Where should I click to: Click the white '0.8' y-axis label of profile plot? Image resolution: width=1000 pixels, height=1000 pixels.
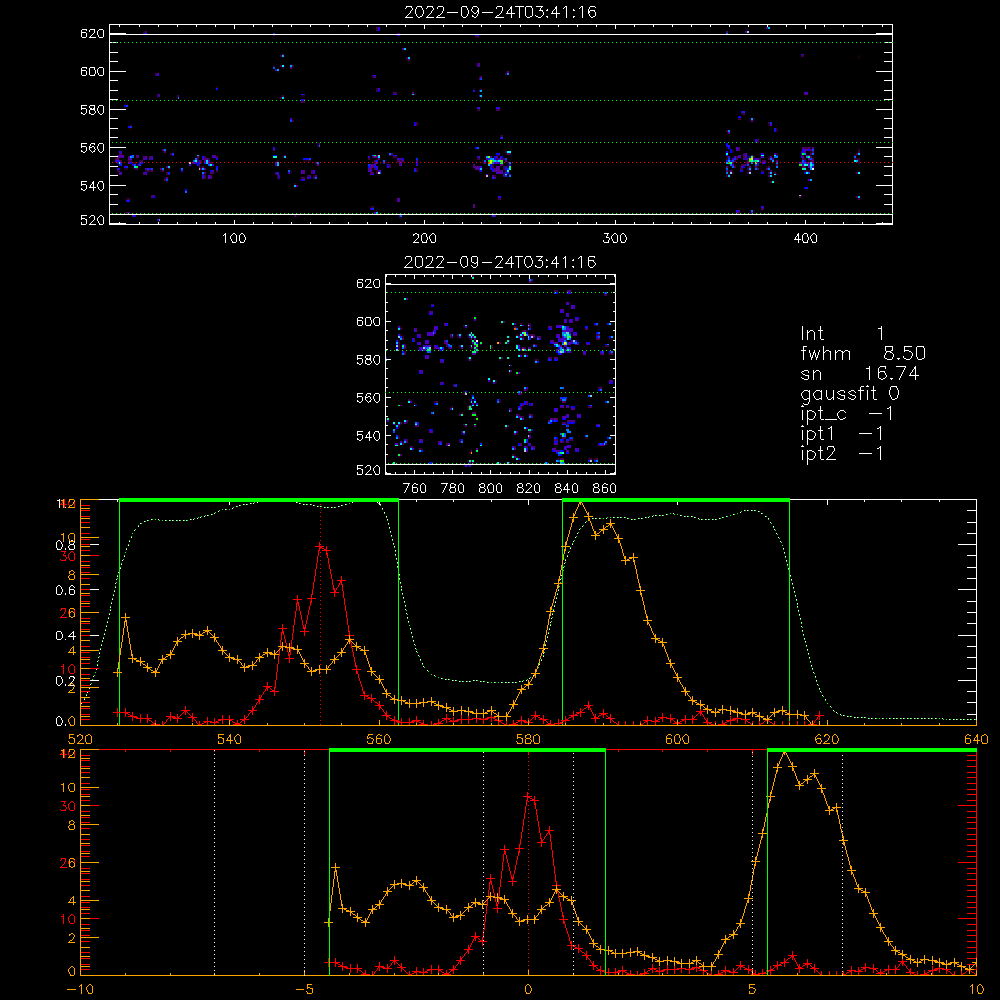pos(66,545)
